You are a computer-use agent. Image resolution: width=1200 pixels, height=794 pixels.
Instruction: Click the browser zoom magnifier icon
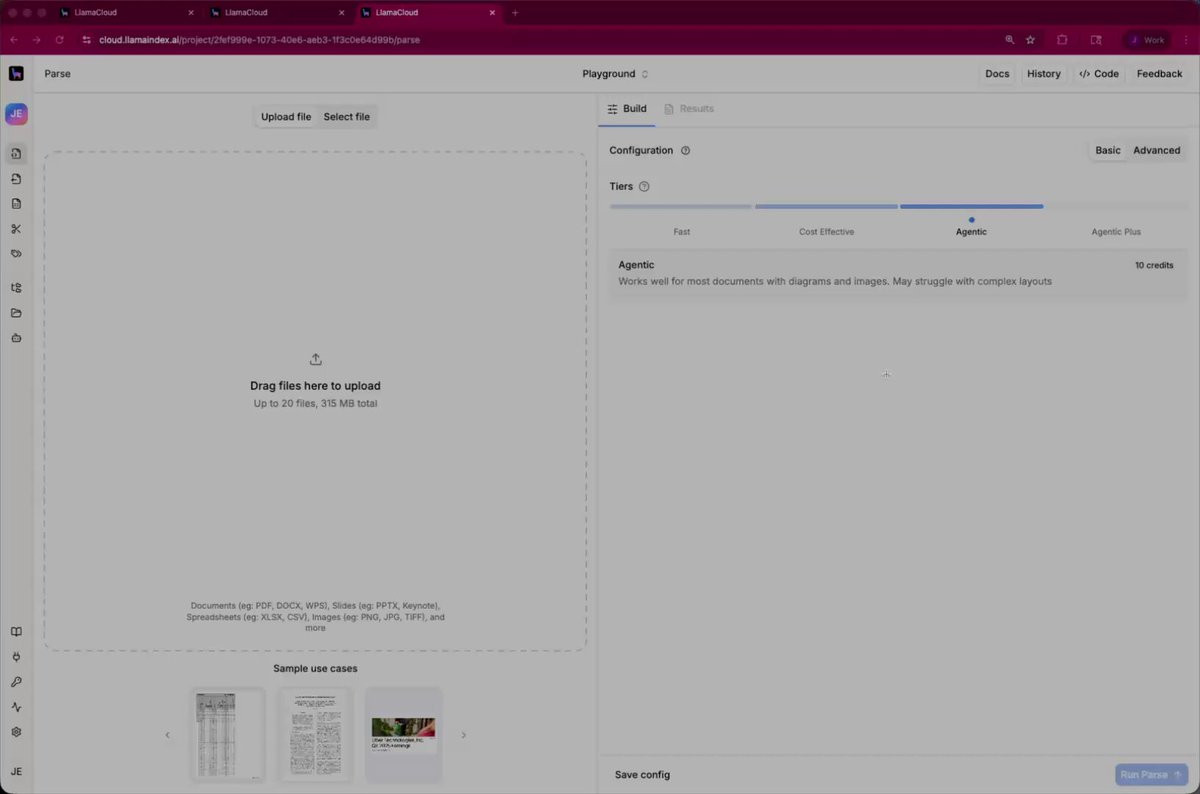(1009, 40)
